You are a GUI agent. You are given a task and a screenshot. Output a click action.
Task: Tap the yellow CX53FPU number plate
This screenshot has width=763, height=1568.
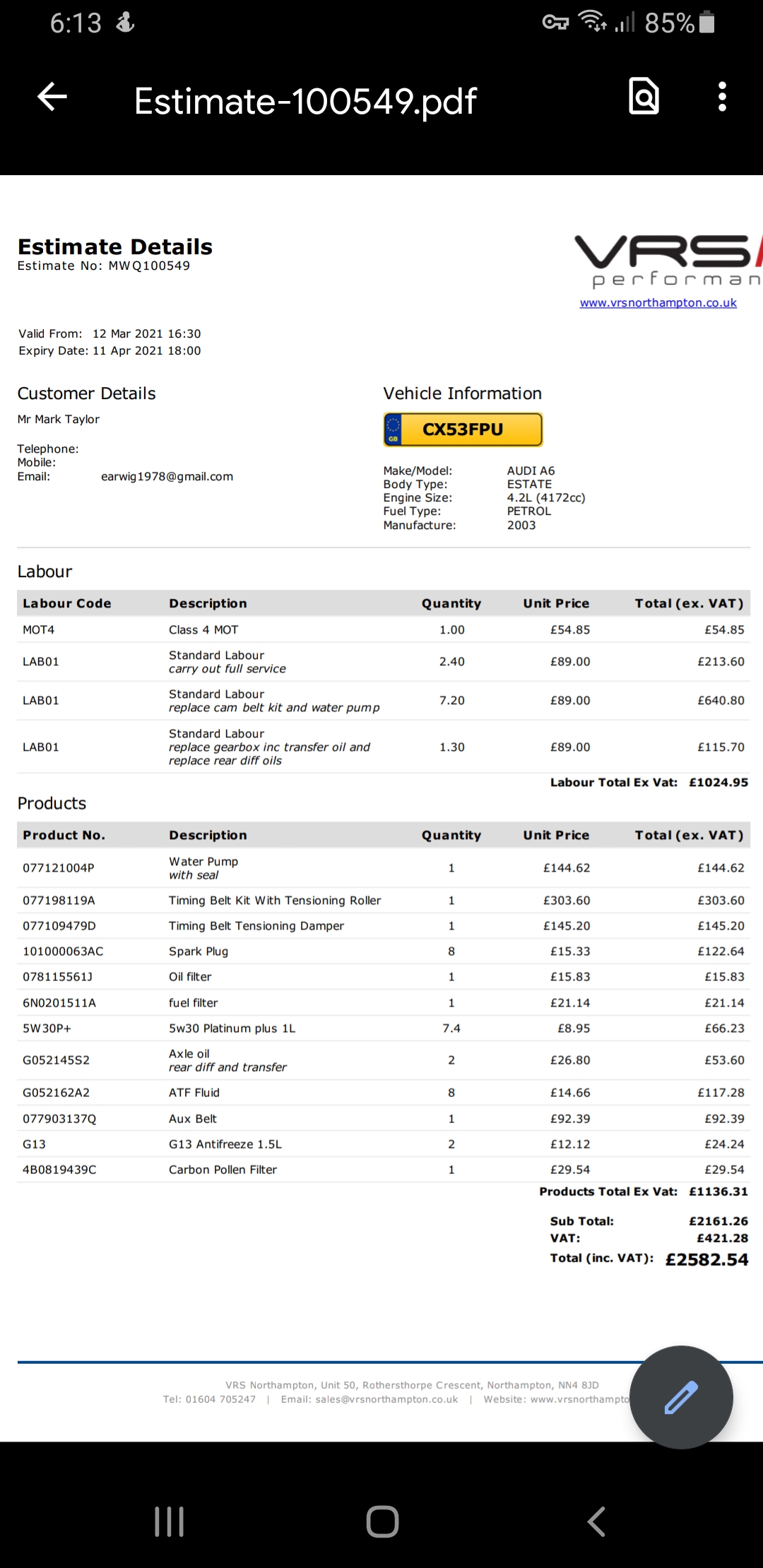(463, 429)
